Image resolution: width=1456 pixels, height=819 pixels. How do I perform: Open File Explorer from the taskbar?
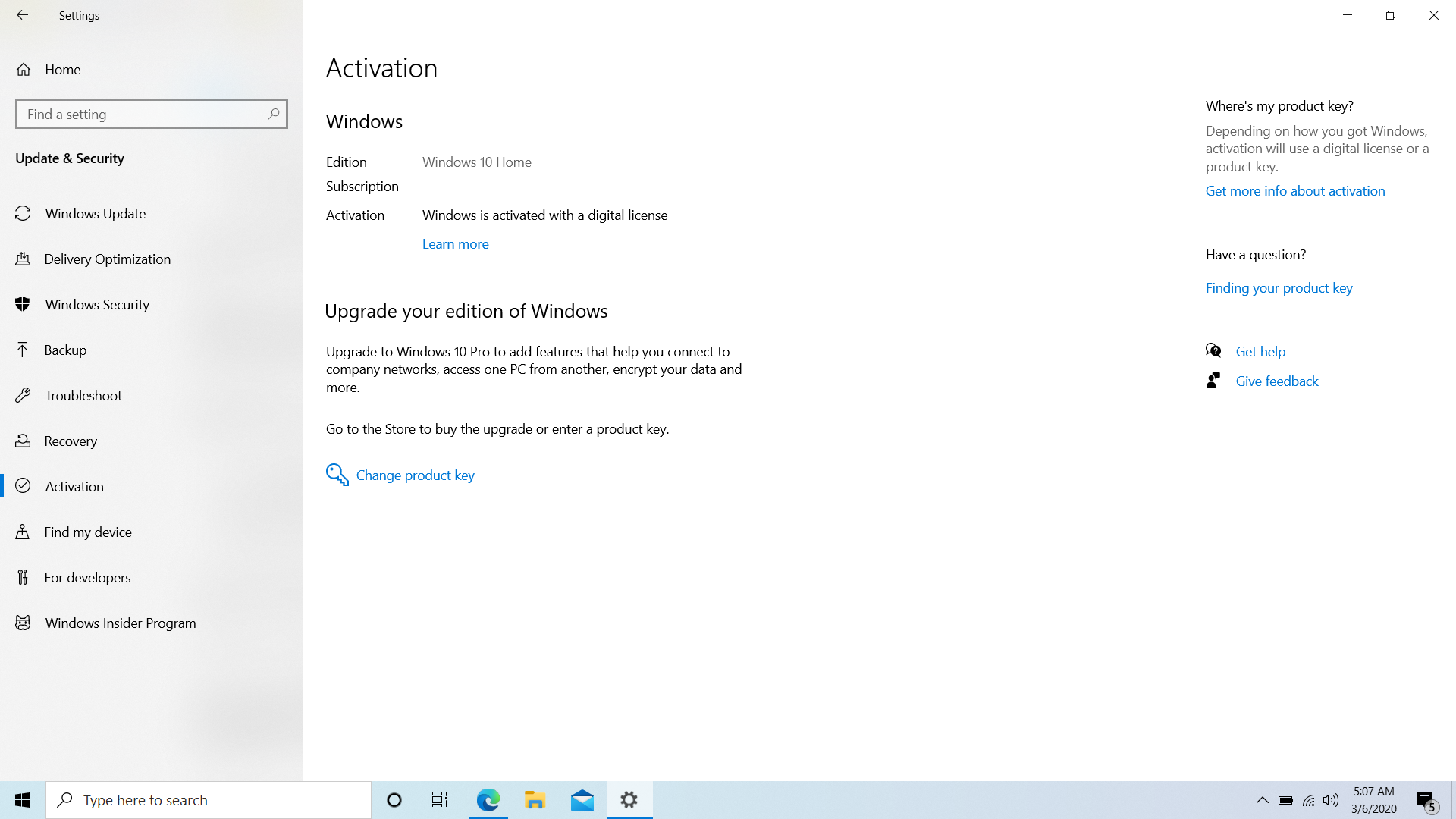click(535, 800)
